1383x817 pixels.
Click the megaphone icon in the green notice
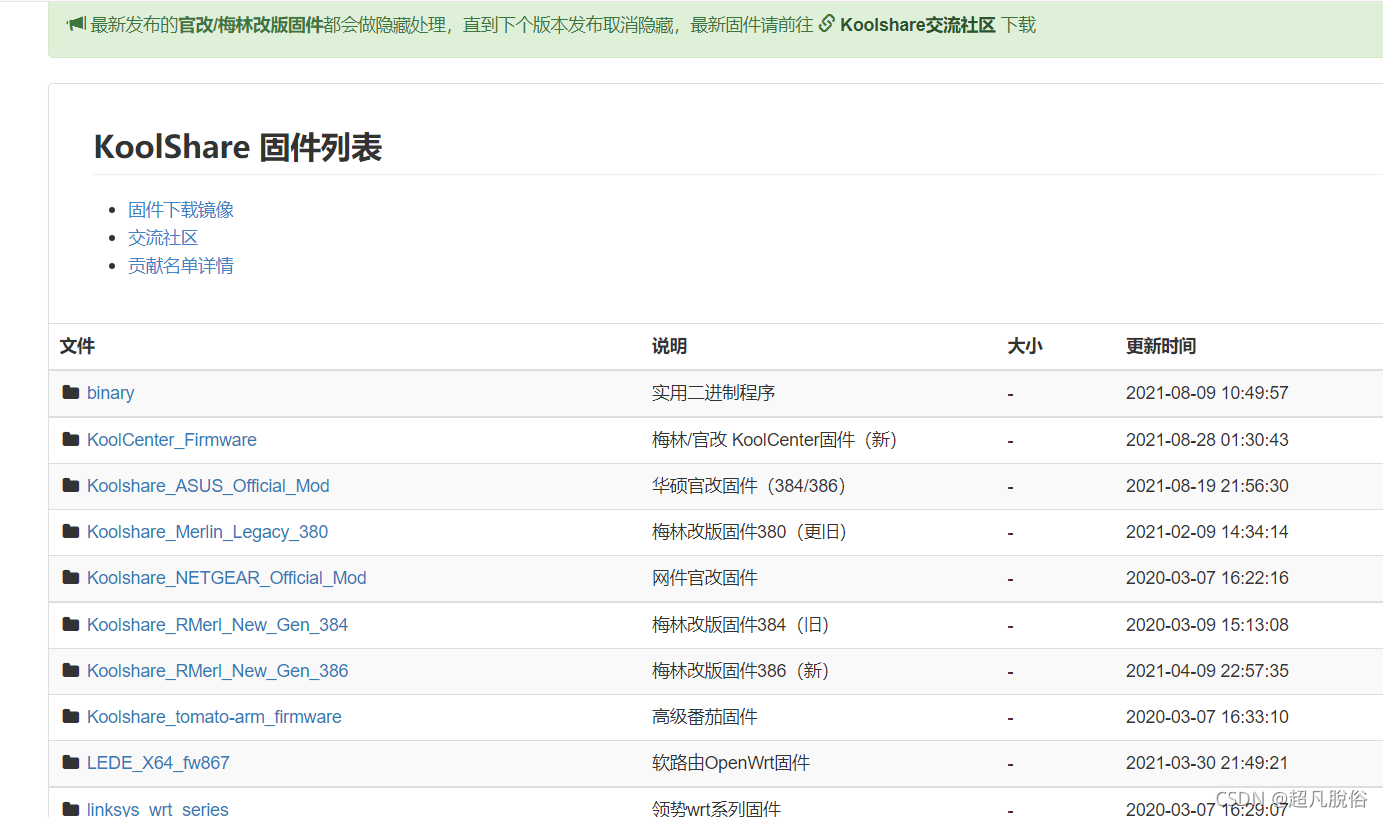tap(76, 24)
